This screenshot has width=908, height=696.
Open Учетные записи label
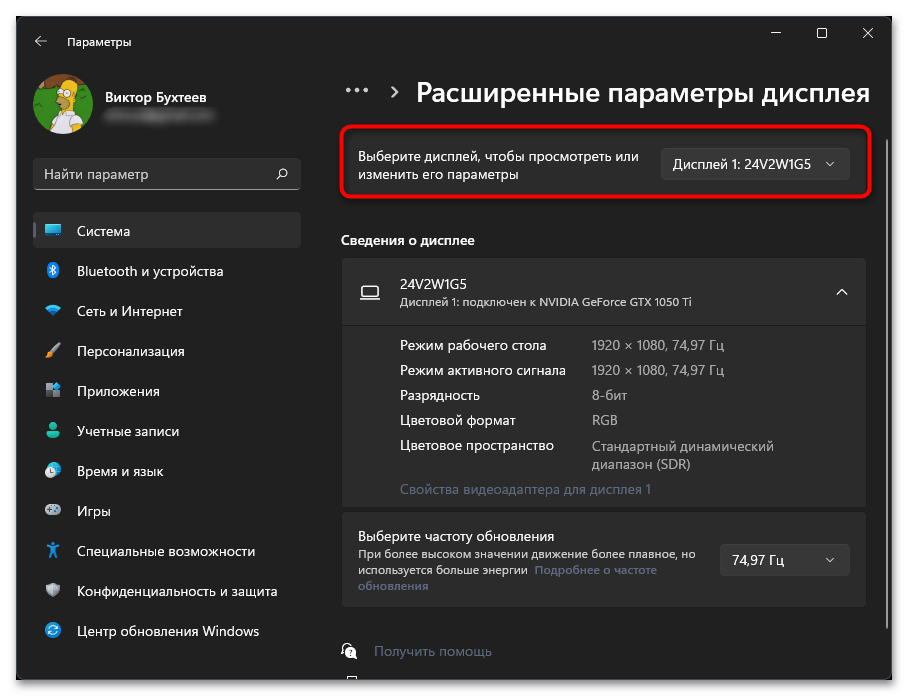click(x=128, y=431)
